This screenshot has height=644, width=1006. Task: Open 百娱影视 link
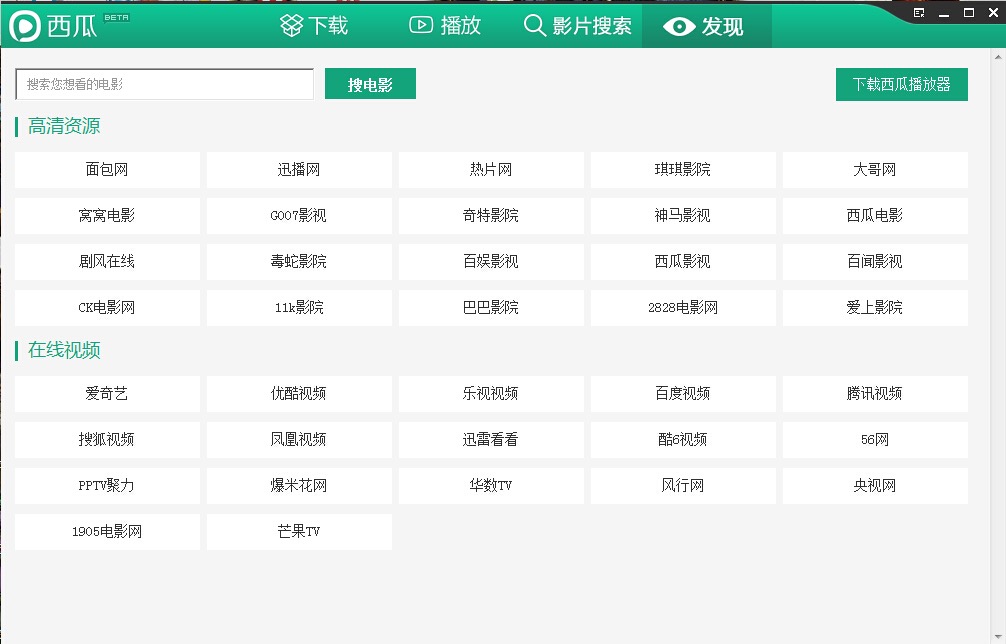coord(491,262)
